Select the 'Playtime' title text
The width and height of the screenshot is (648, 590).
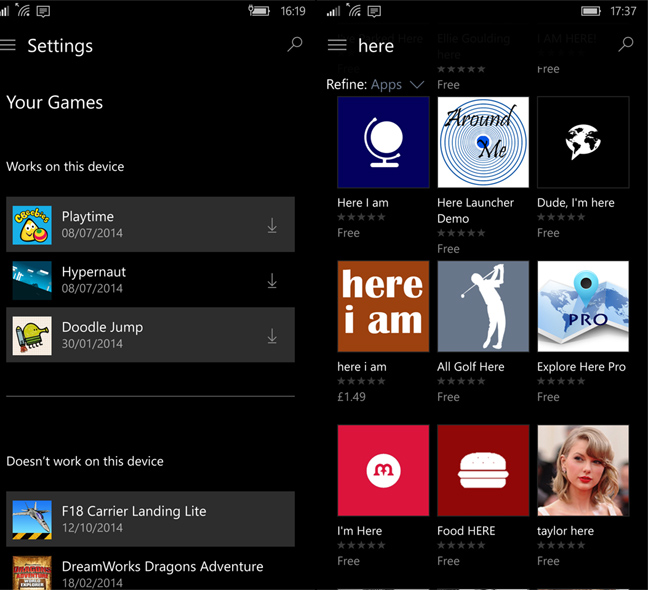click(x=88, y=216)
